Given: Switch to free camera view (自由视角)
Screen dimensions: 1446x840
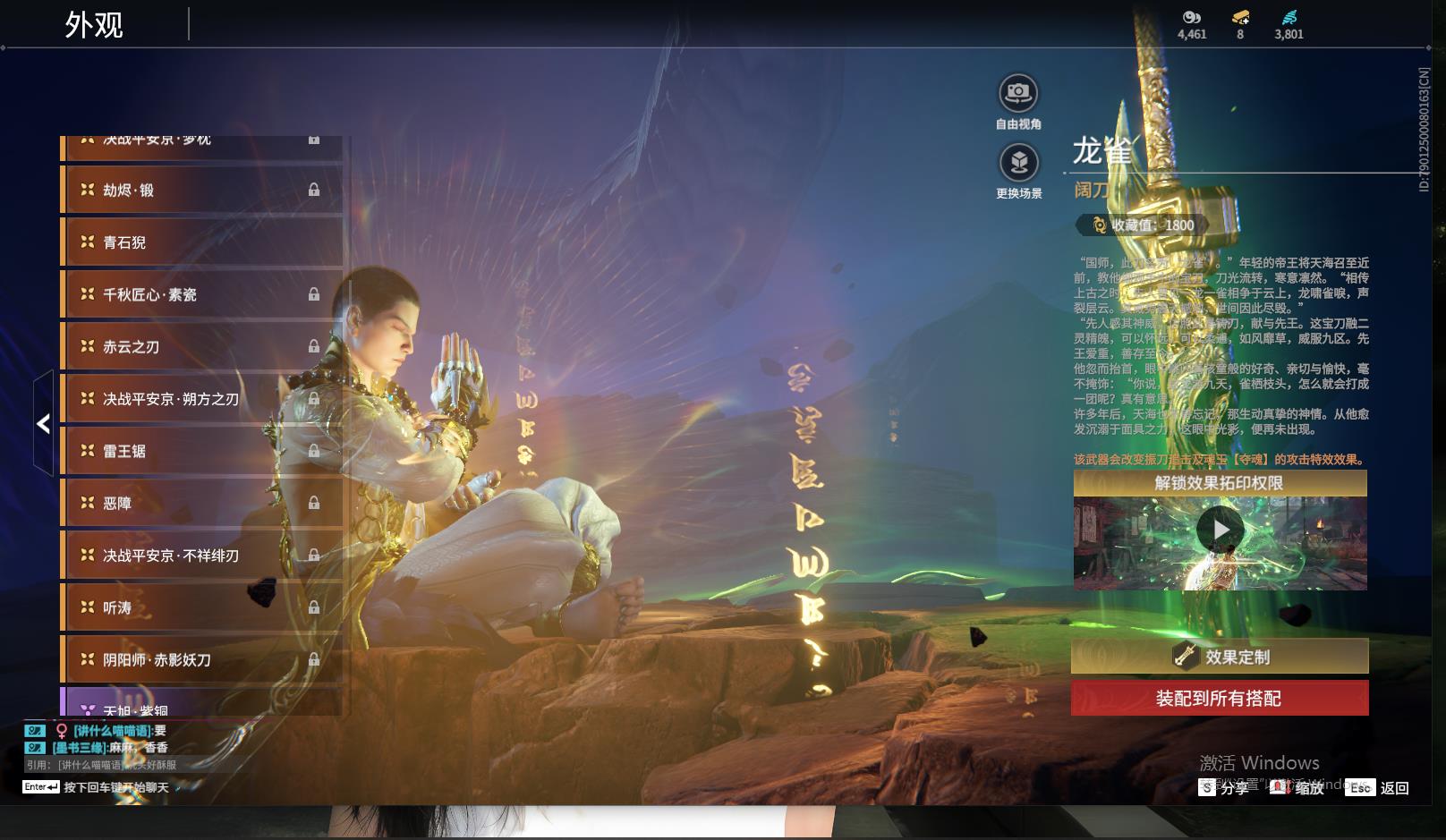Looking at the screenshot, I should [1018, 102].
